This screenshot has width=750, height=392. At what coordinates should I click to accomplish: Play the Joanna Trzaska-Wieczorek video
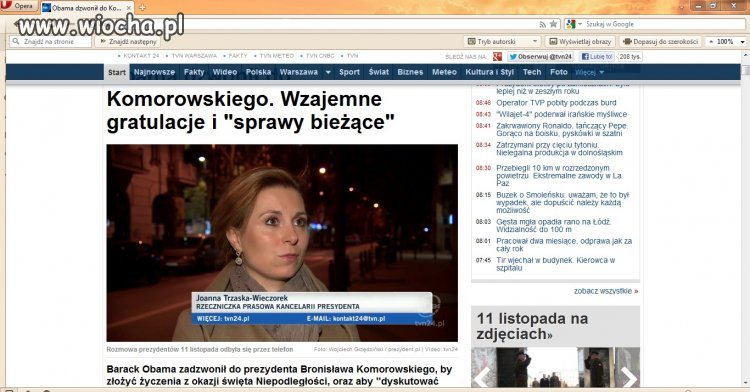[282, 243]
